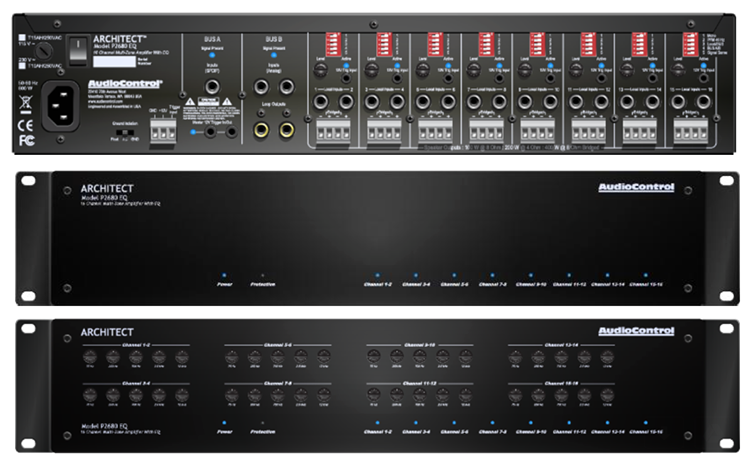Toggle DIP switch bank above Local Inputs 5-6
The height and width of the screenshot is (464, 750).
[x=435, y=44]
